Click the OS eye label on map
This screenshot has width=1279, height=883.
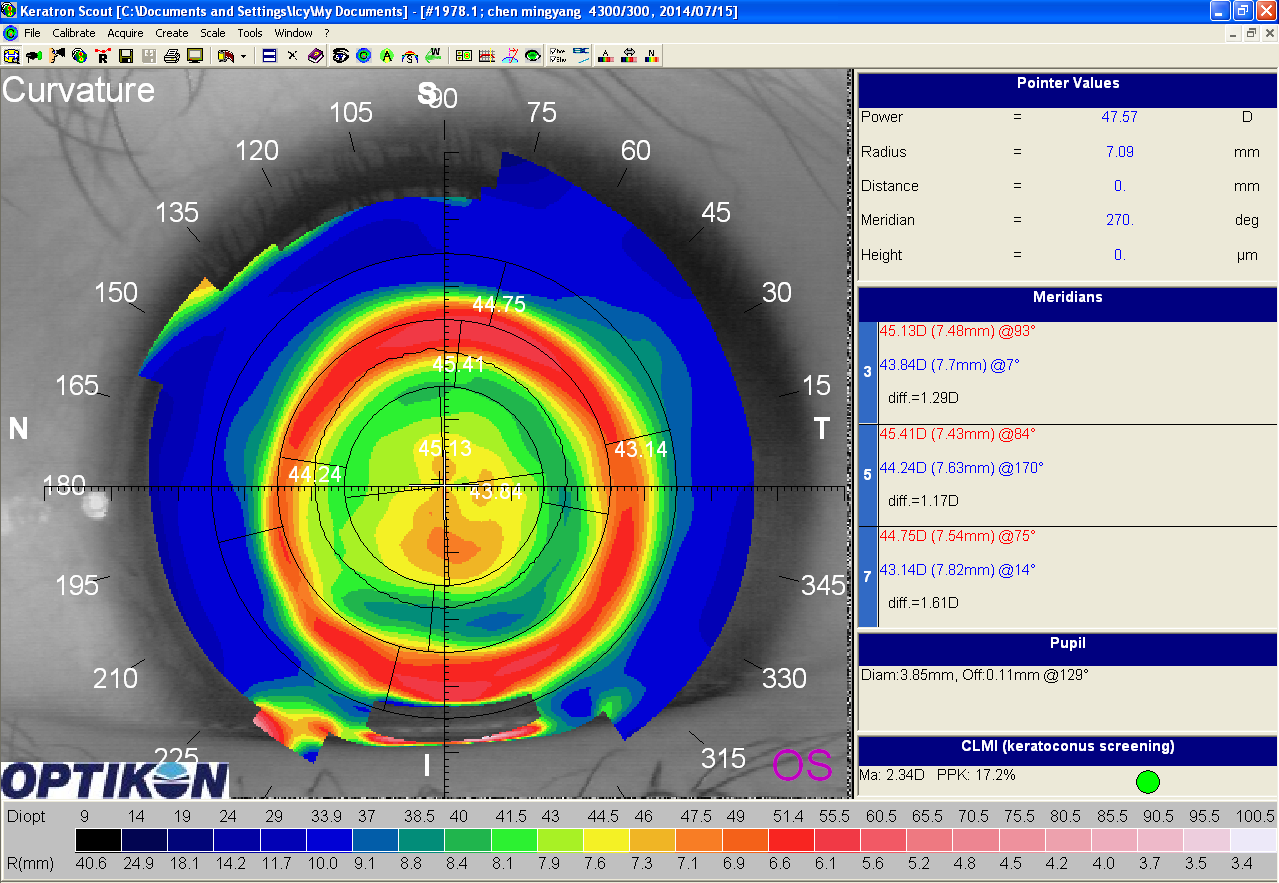(801, 765)
